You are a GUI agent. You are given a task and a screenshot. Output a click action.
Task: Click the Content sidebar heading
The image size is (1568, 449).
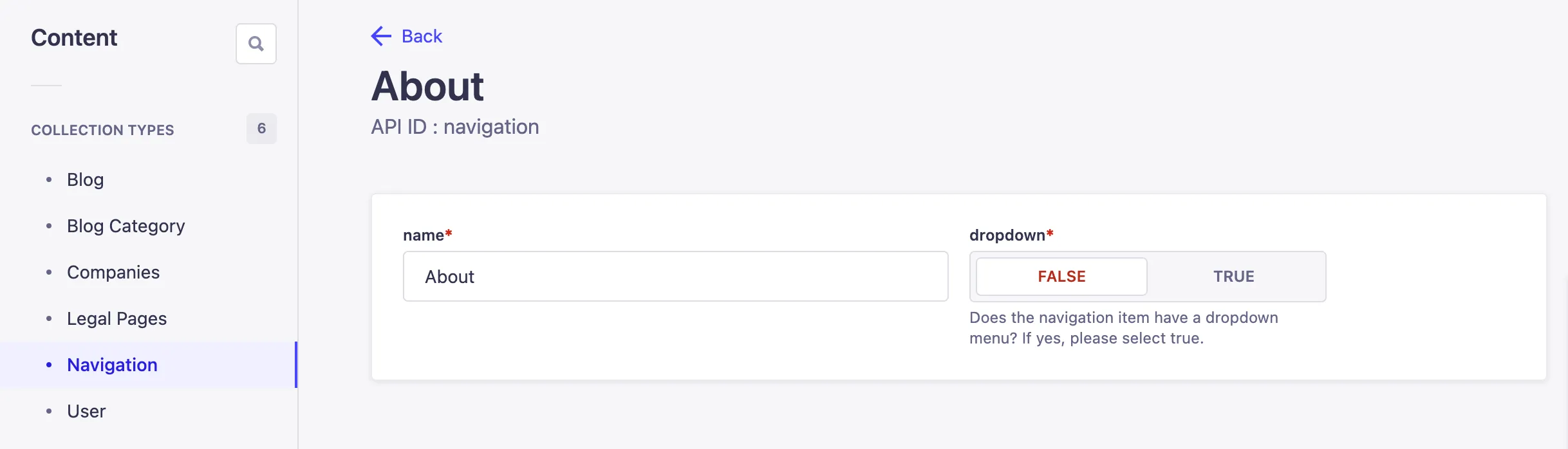pyautogui.click(x=74, y=38)
